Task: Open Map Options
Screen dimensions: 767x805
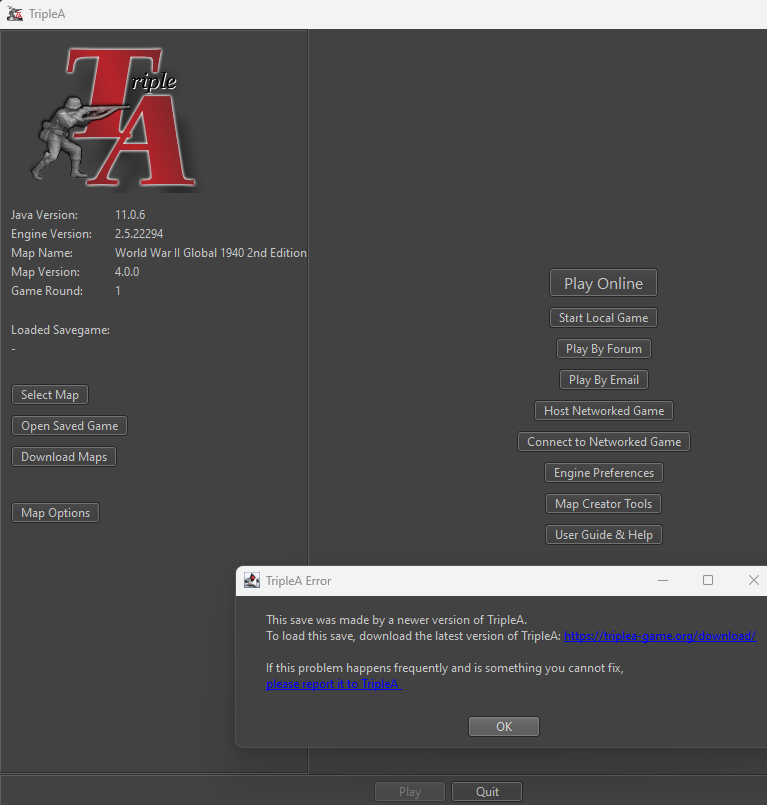Action: point(55,512)
